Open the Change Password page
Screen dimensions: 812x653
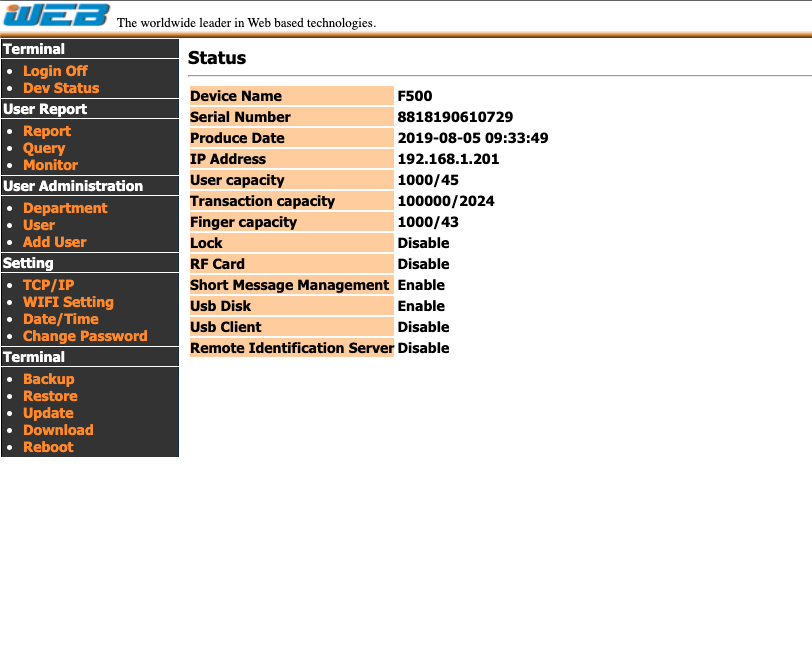84,336
